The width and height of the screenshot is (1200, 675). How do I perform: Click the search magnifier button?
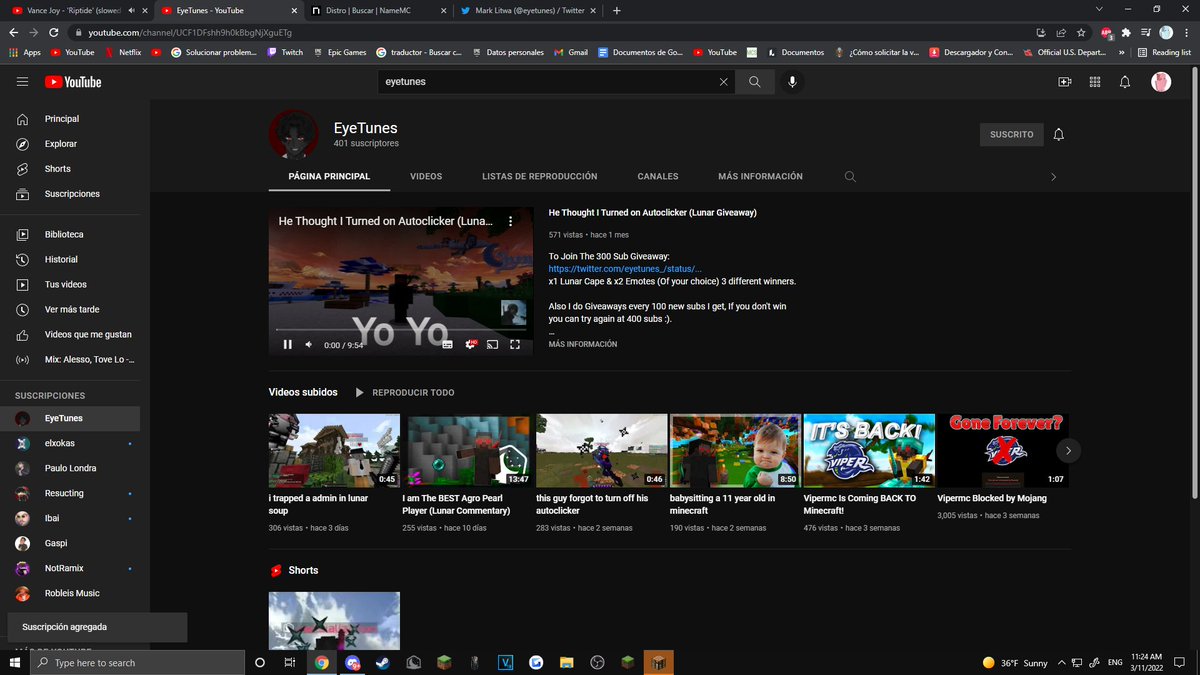tap(755, 82)
